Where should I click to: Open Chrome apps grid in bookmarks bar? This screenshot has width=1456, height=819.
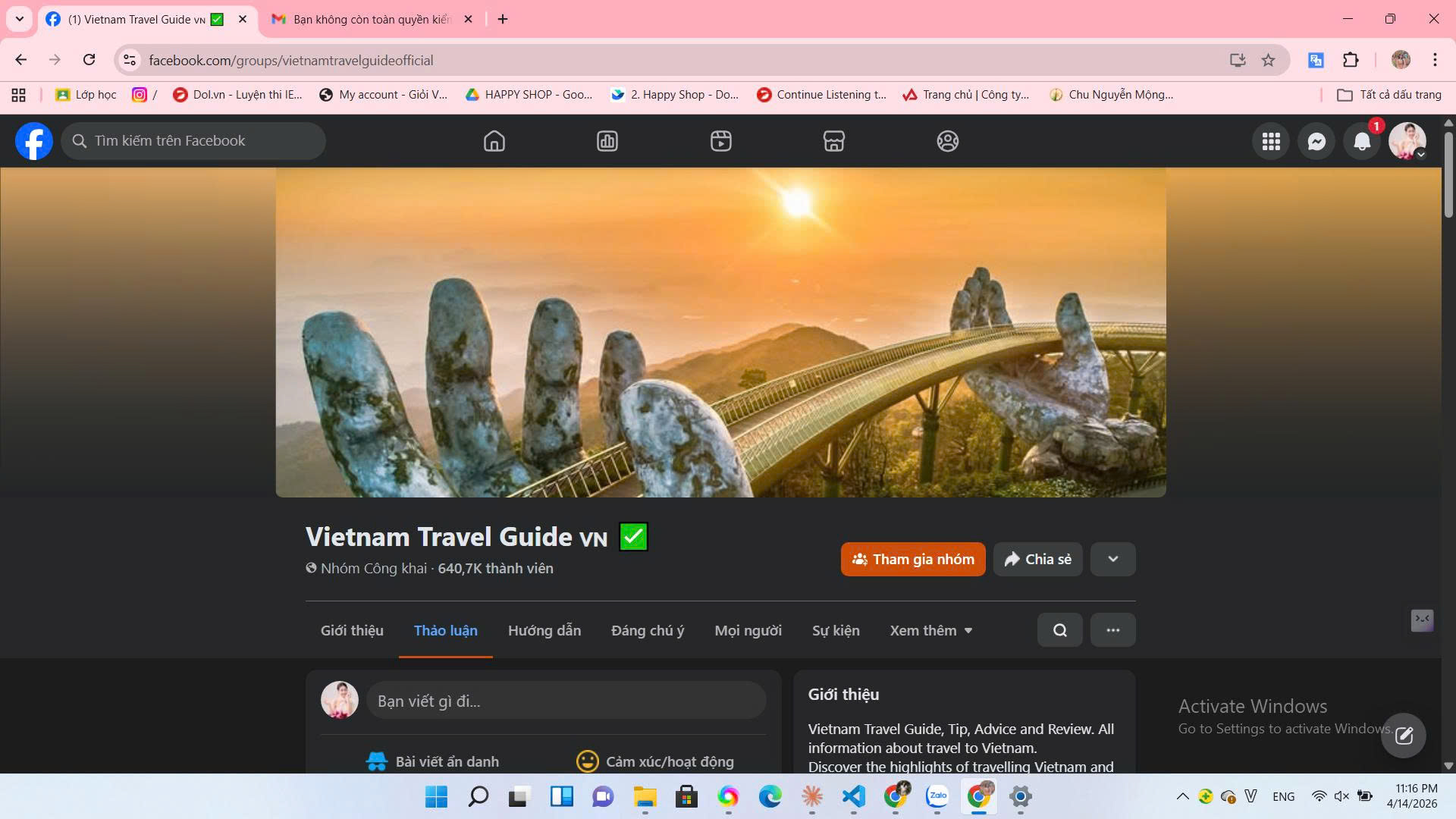click(19, 95)
